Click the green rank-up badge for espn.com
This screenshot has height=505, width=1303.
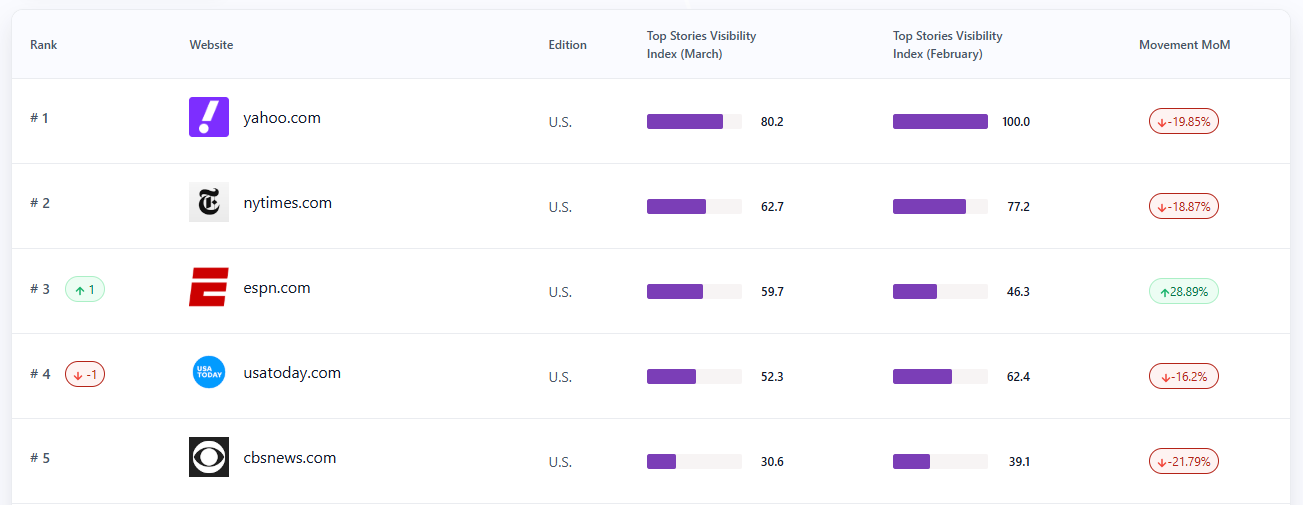pos(85,290)
